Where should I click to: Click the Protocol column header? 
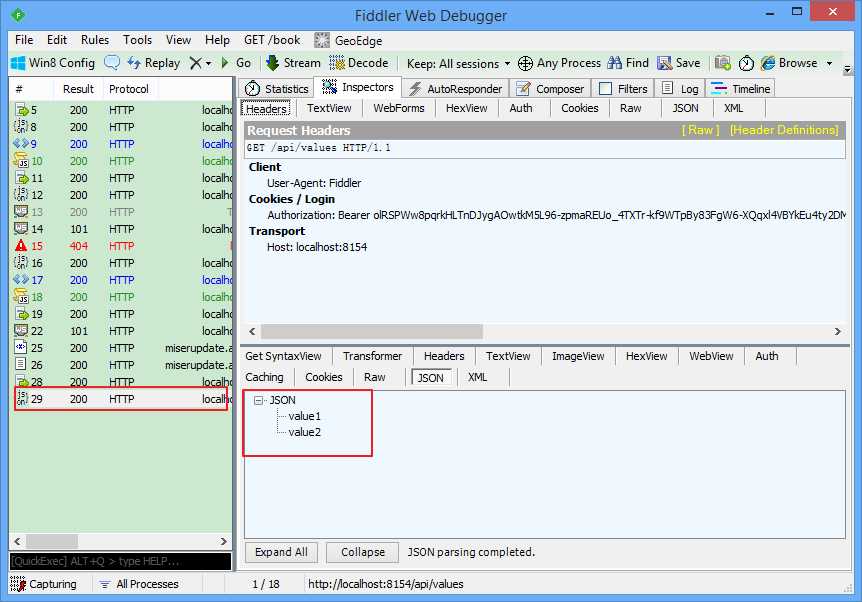(129, 89)
